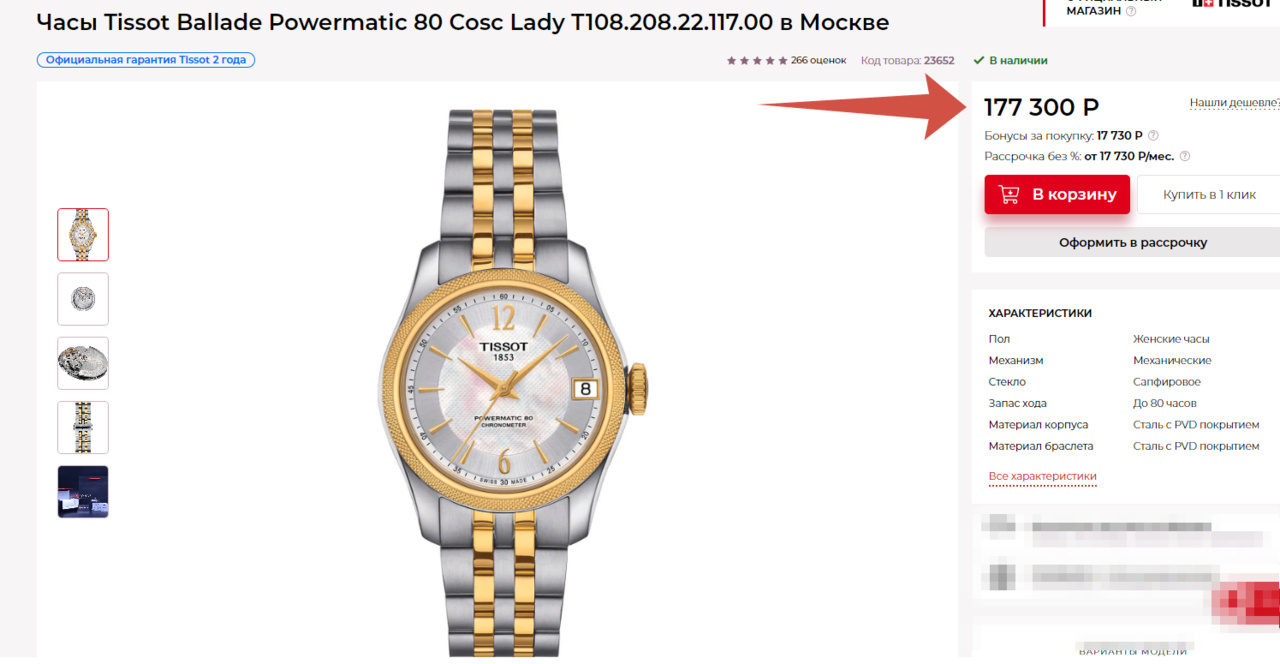The width and height of the screenshot is (1280, 664).
Task: Click the main watch product image
Action: tap(512, 382)
